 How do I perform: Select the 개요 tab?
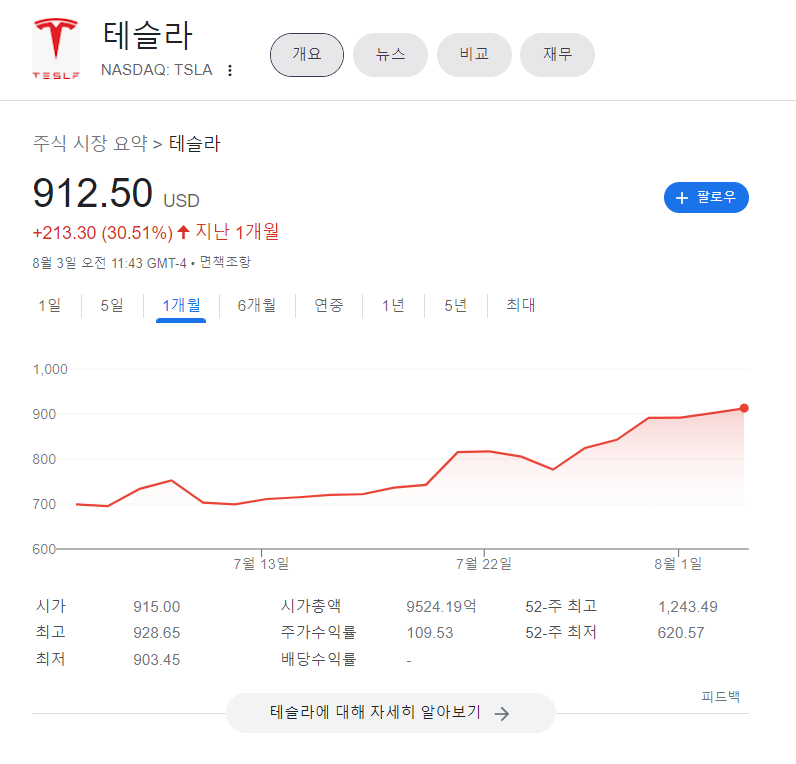307,55
